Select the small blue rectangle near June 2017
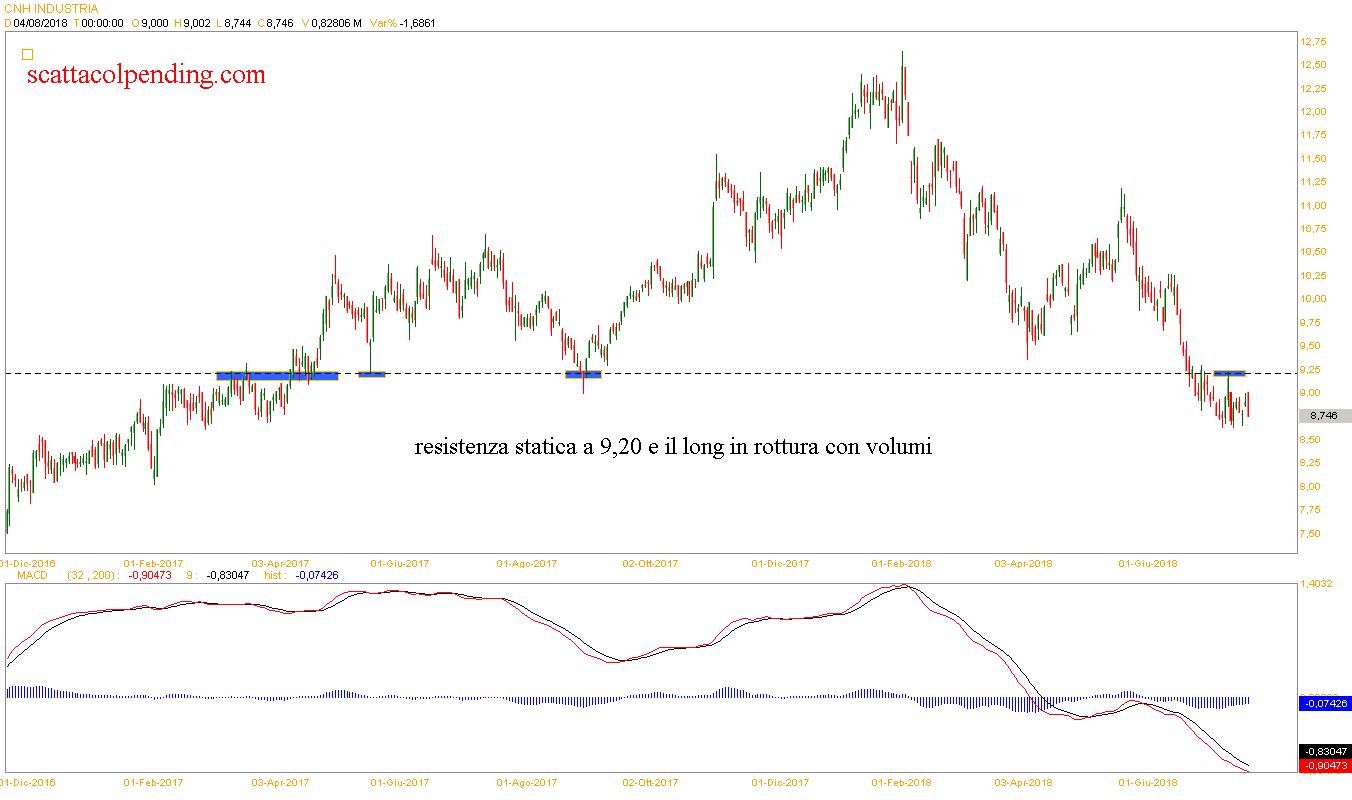 pos(371,374)
